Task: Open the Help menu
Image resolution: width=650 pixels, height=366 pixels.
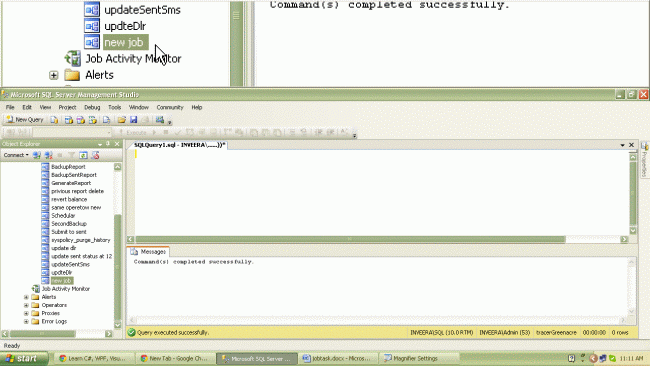Action: click(x=196, y=107)
